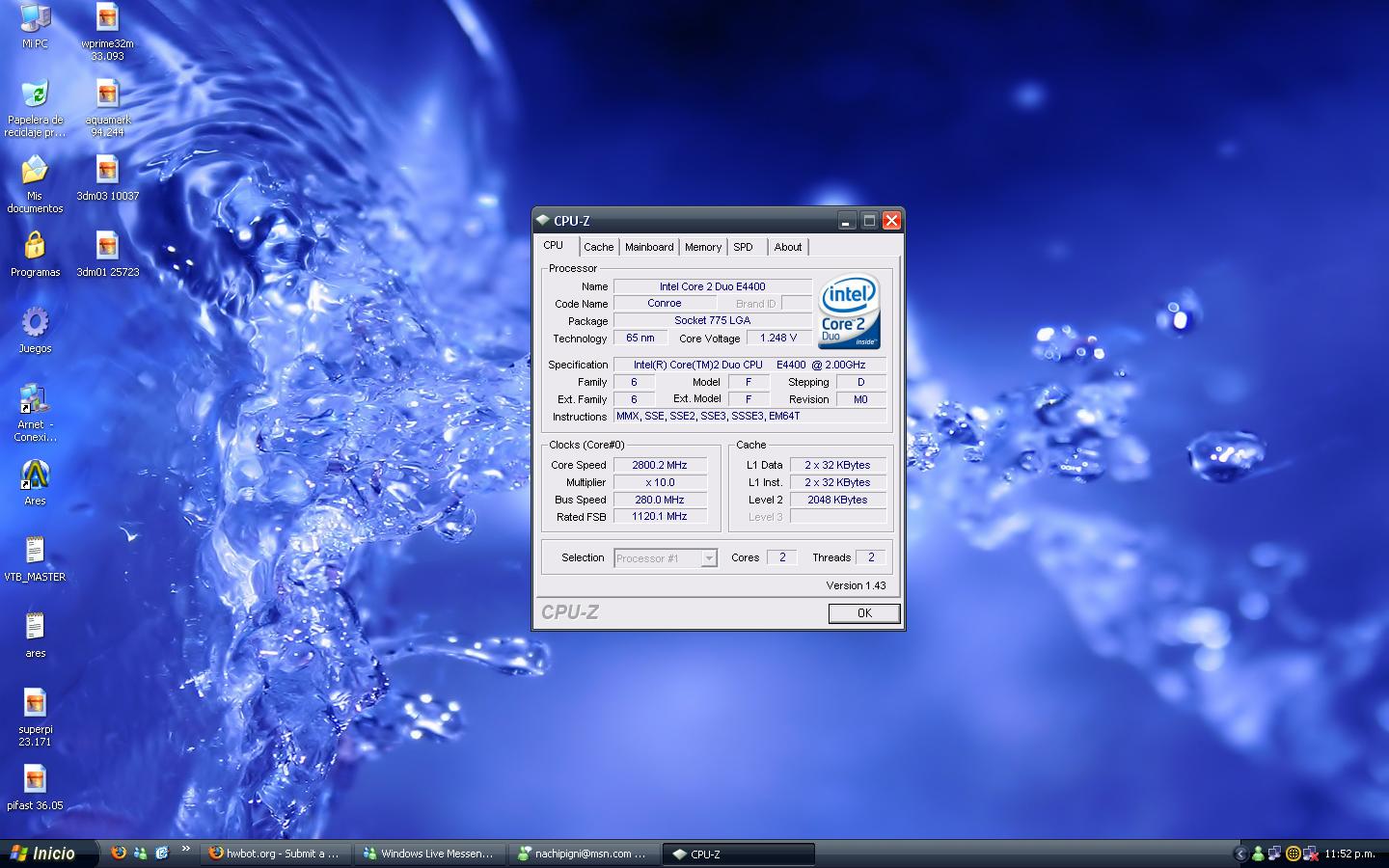Click the Code Name value Conroe
This screenshot has height=868, width=1389.
pos(665,303)
